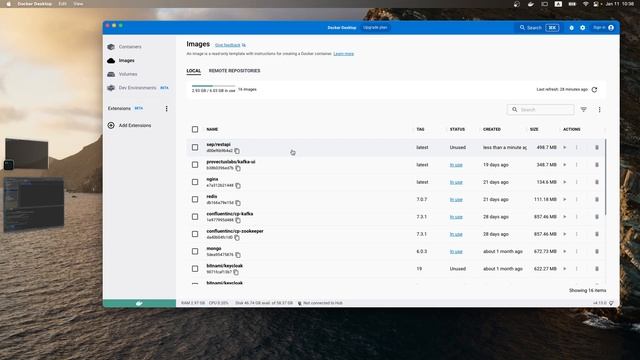
Task: Copy image ID of confluentinc/cp-kafka
Action: (x=238, y=220)
